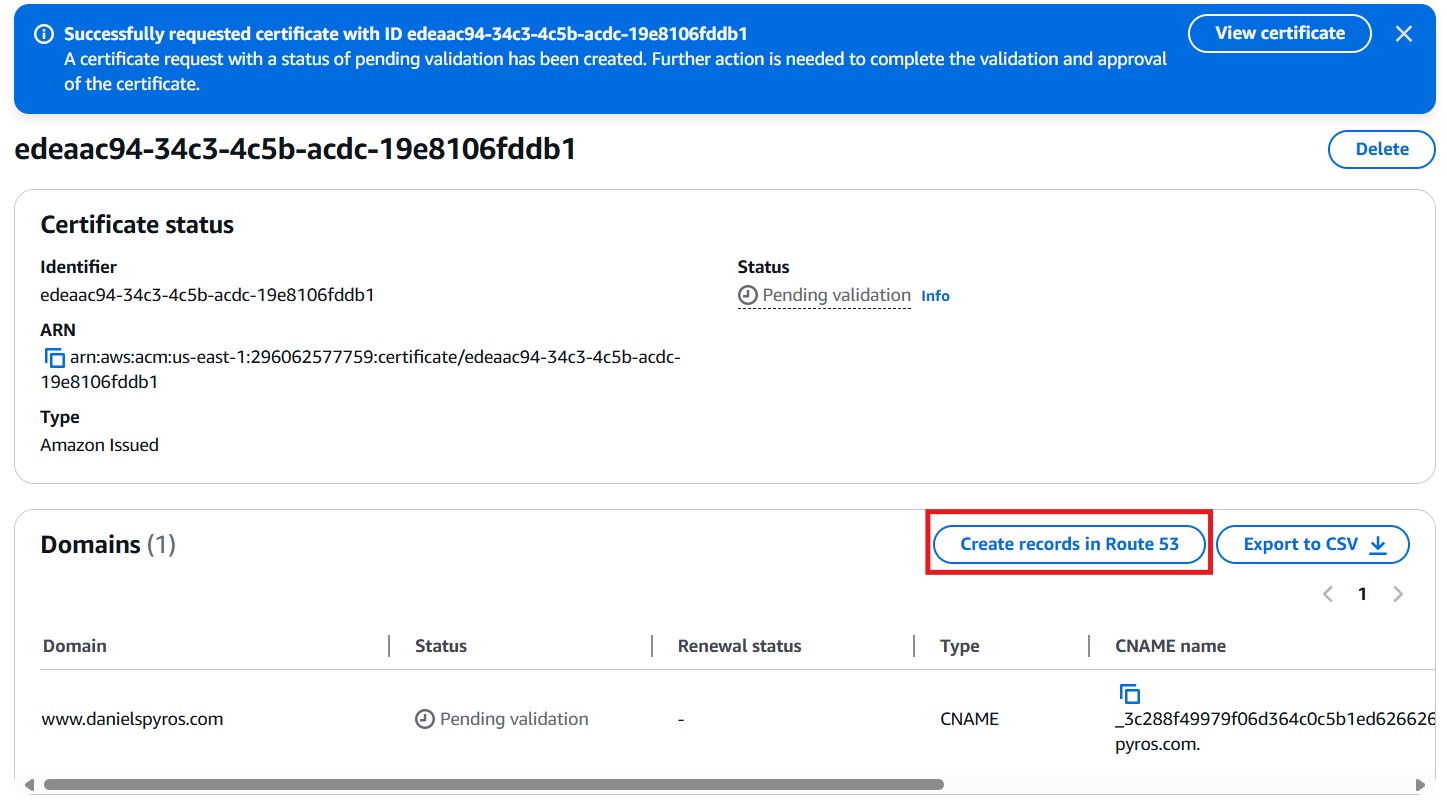Screen dimensions: 1447x803
Task: Click the Renewal status column header
Action: (x=739, y=646)
